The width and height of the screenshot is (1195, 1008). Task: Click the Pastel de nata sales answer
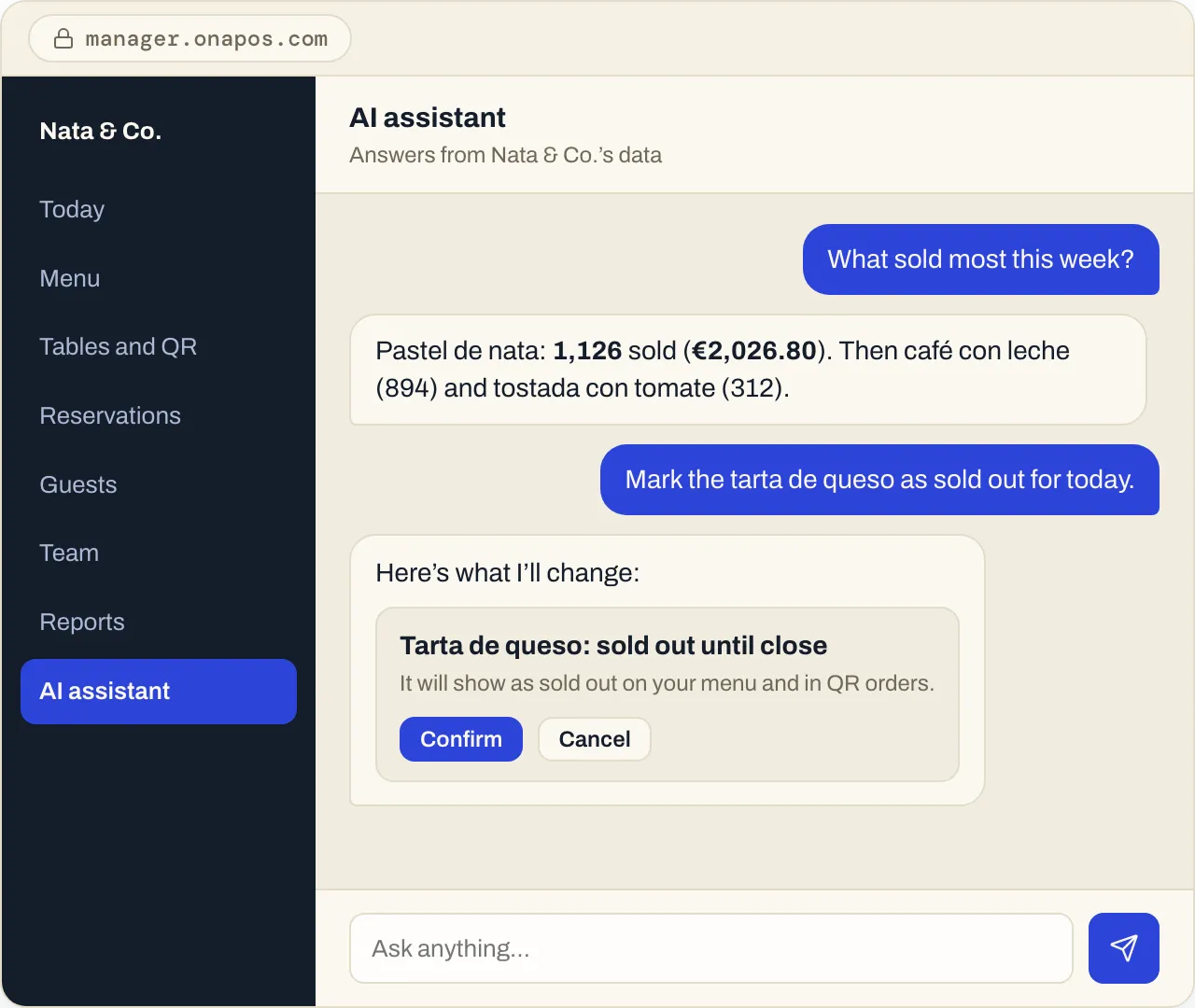pyautogui.click(x=748, y=370)
